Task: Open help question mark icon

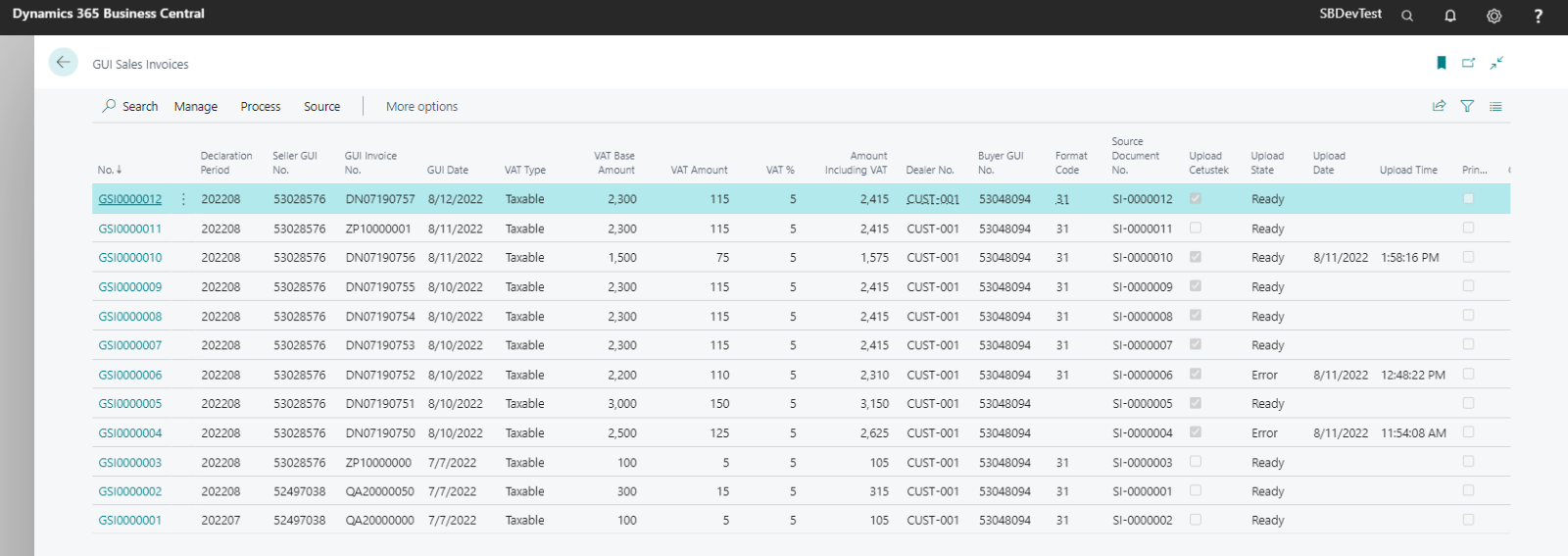Action: pyautogui.click(x=1538, y=16)
